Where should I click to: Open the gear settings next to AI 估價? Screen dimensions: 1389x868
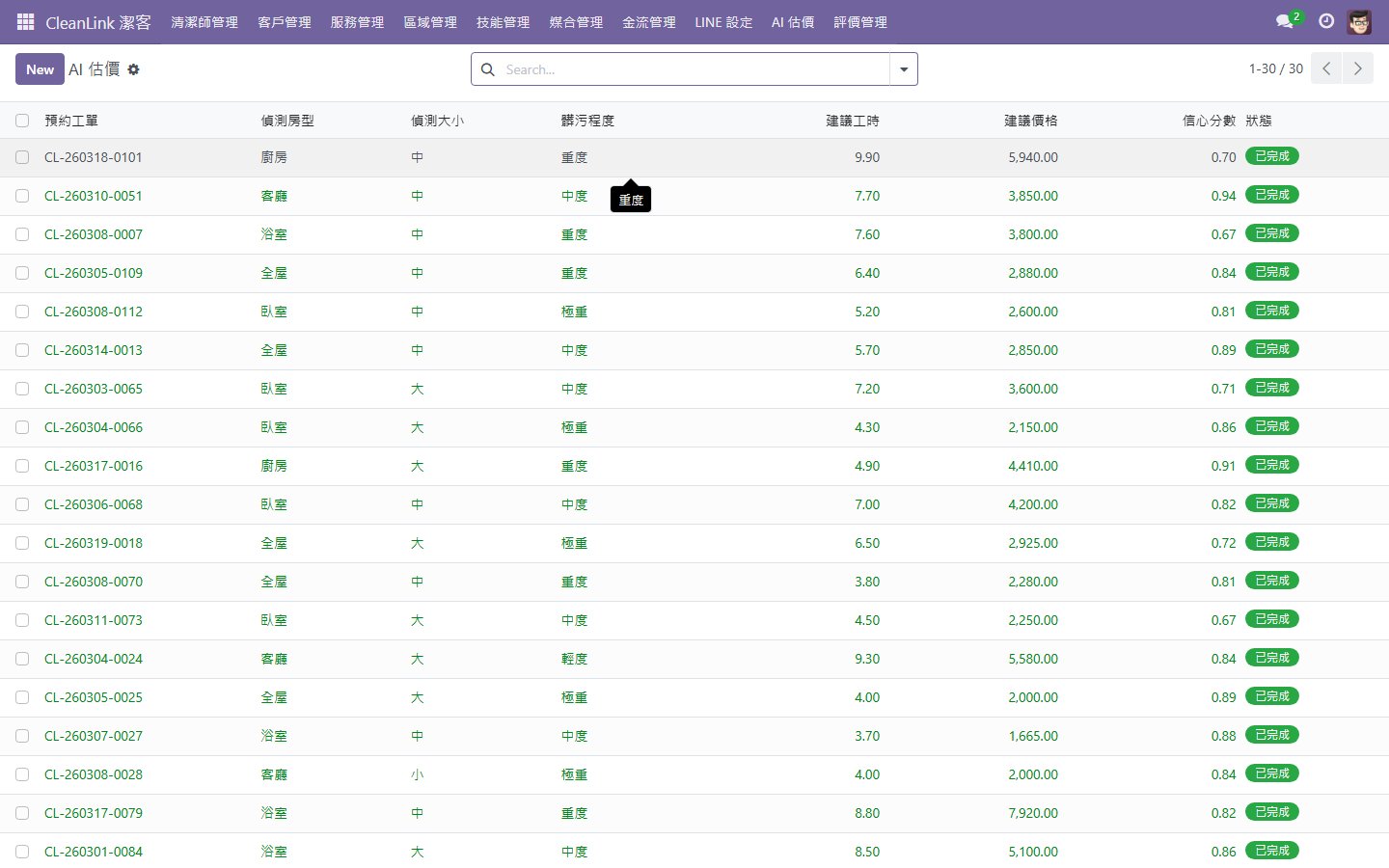134,69
